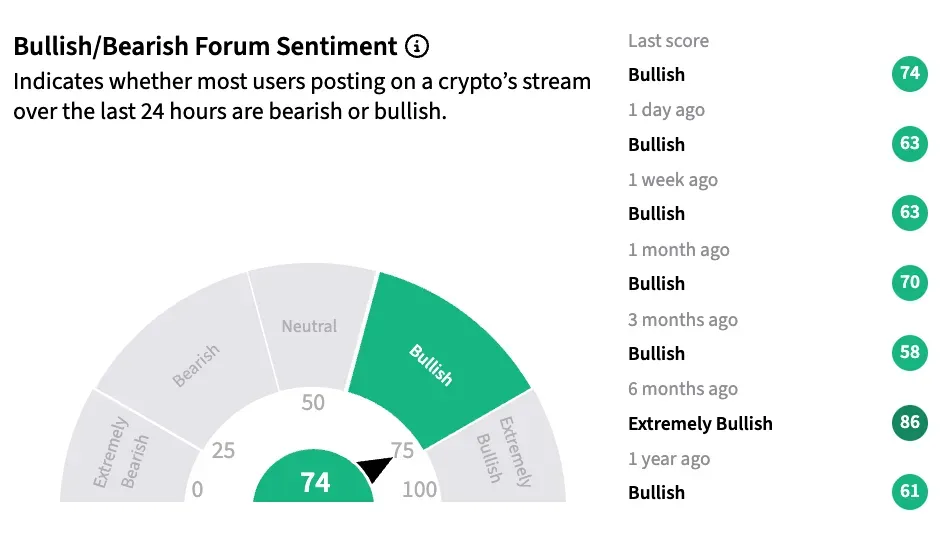This screenshot has width=944, height=544.
Task: Click the 74 value at gauge center
Action: coord(314,481)
